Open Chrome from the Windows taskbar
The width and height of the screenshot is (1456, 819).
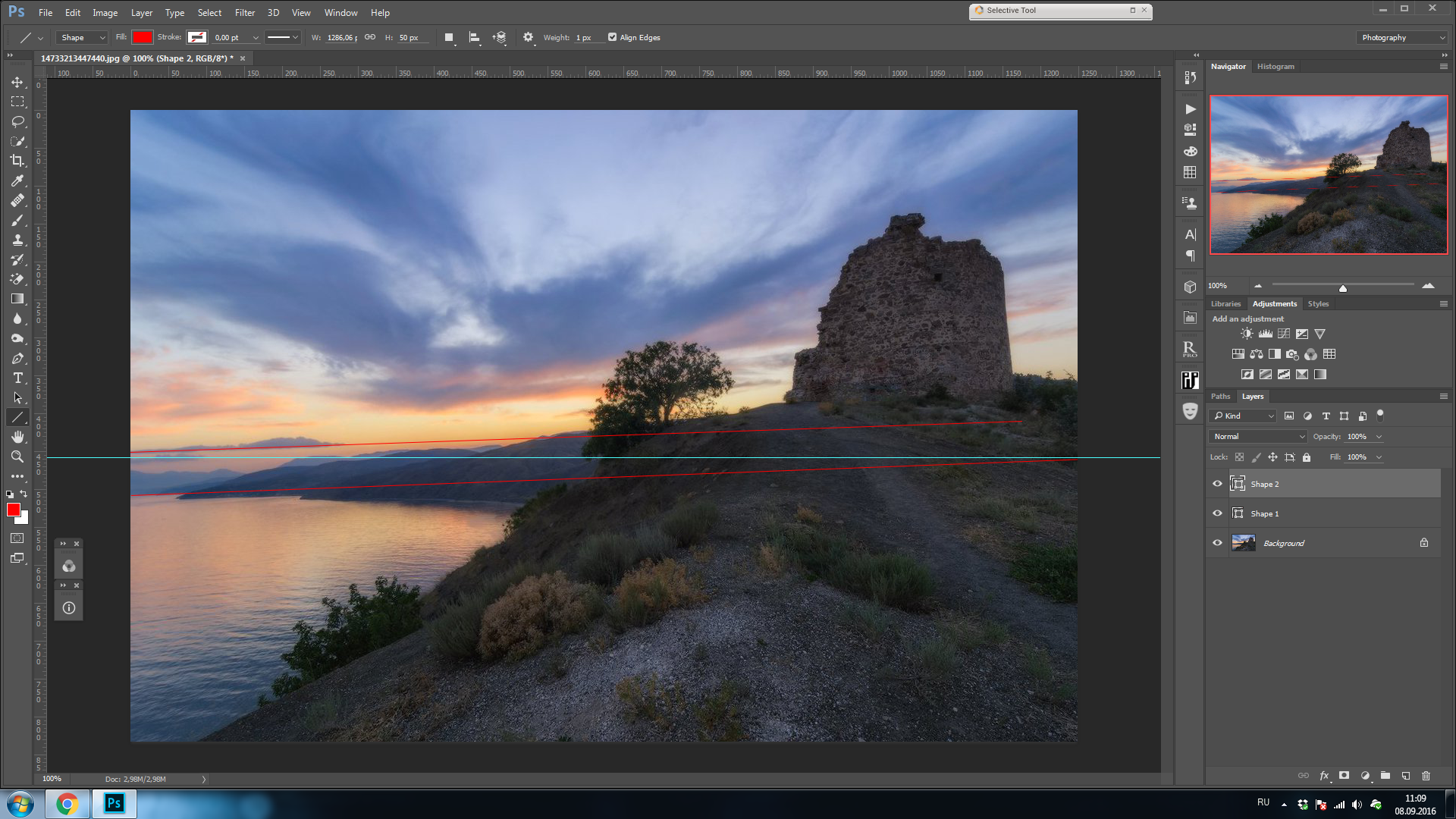coord(67,803)
